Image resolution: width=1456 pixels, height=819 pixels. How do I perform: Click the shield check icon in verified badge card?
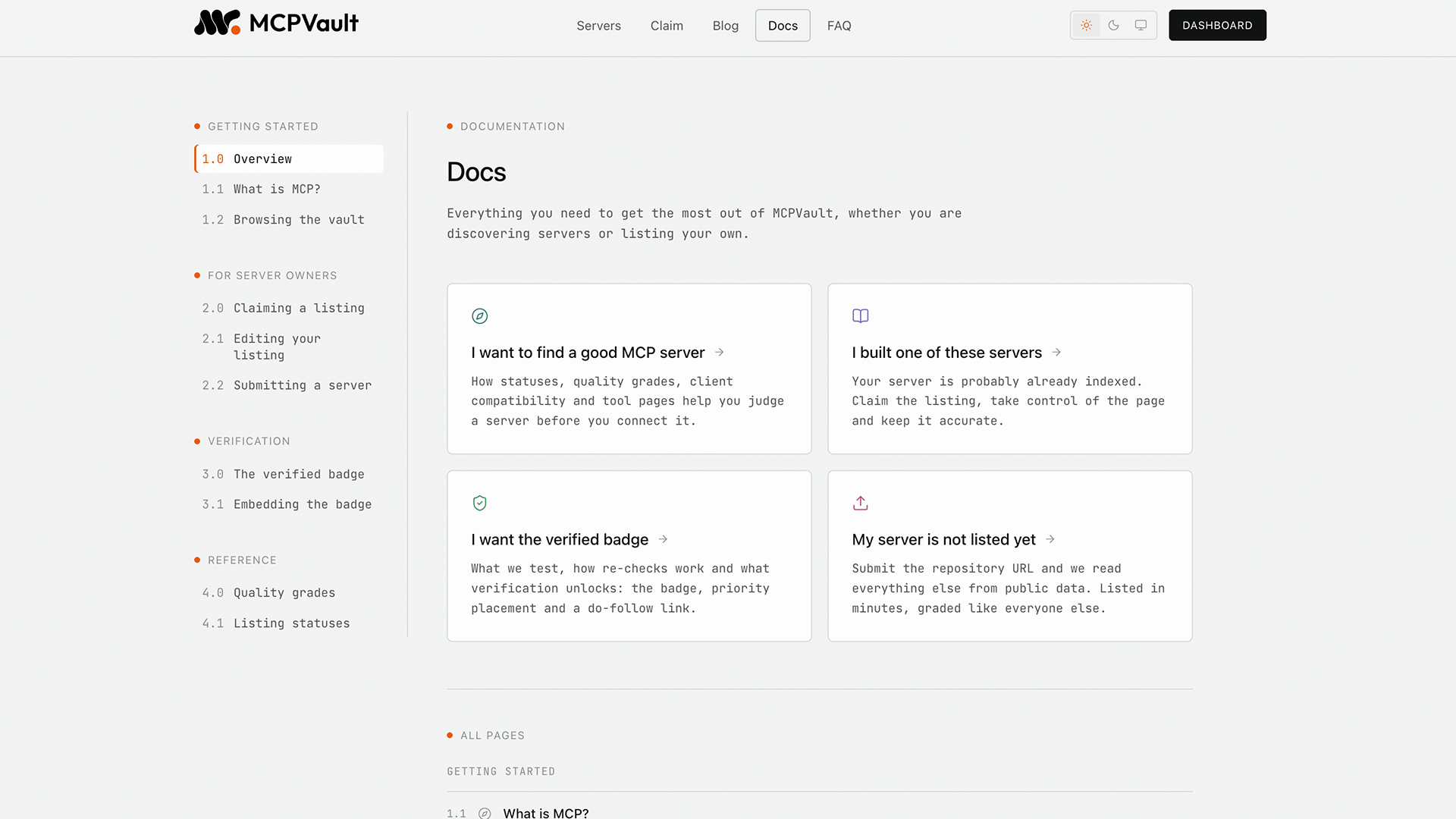pos(479,504)
